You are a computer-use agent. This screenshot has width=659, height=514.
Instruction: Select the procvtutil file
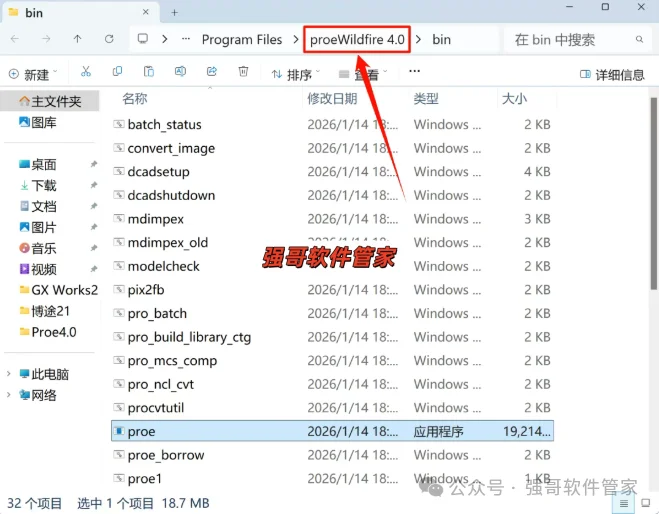coord(332,408)
